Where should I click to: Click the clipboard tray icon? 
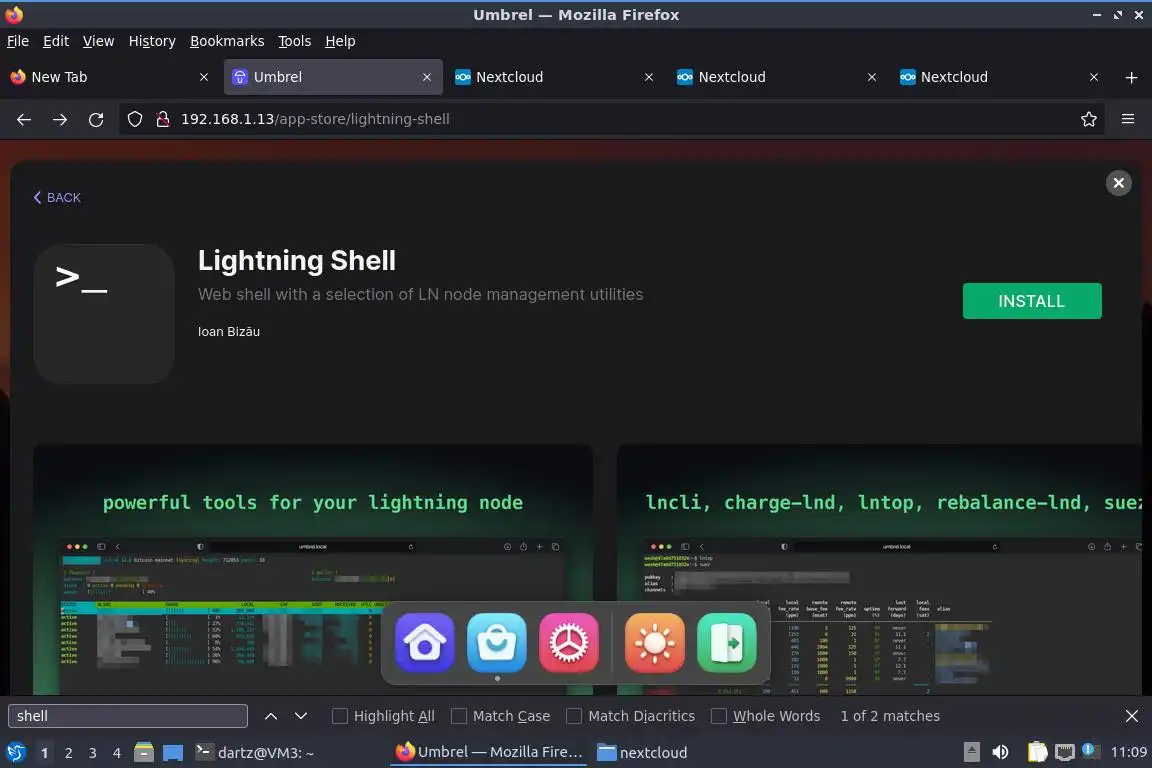pyautogui.click(x=1037, y=752)
